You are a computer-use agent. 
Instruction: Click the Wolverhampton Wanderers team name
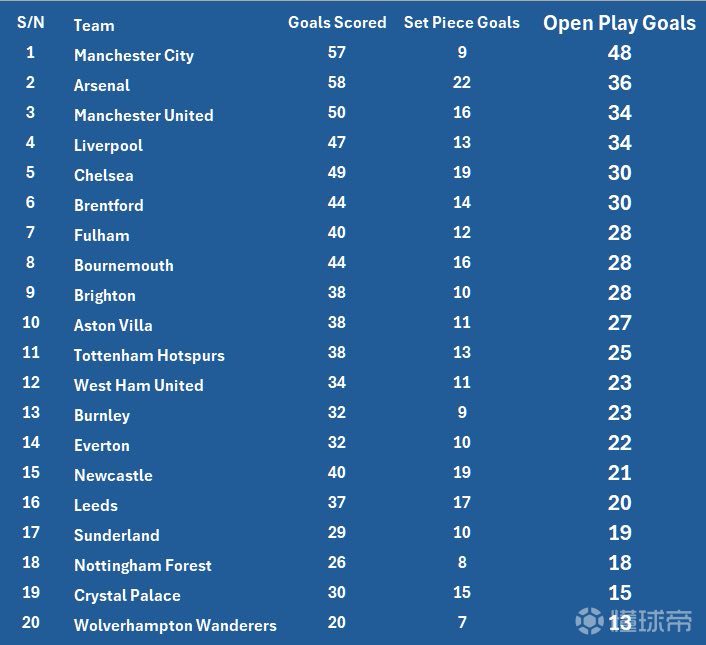175,625
